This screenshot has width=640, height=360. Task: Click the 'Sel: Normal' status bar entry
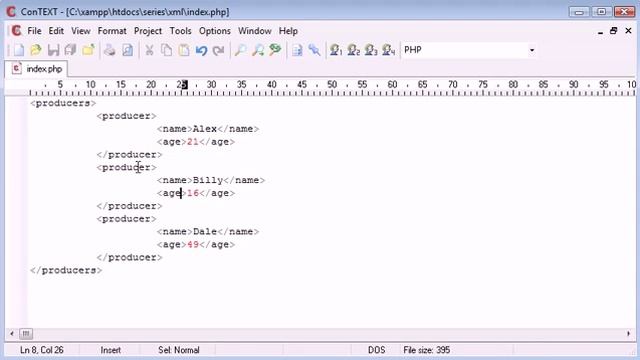[x=179, y=350]
